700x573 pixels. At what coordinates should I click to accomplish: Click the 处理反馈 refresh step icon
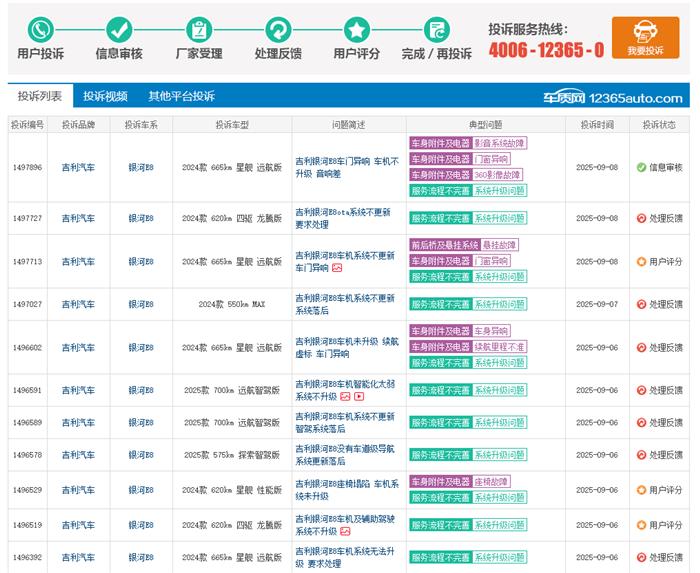click(278, 29)
